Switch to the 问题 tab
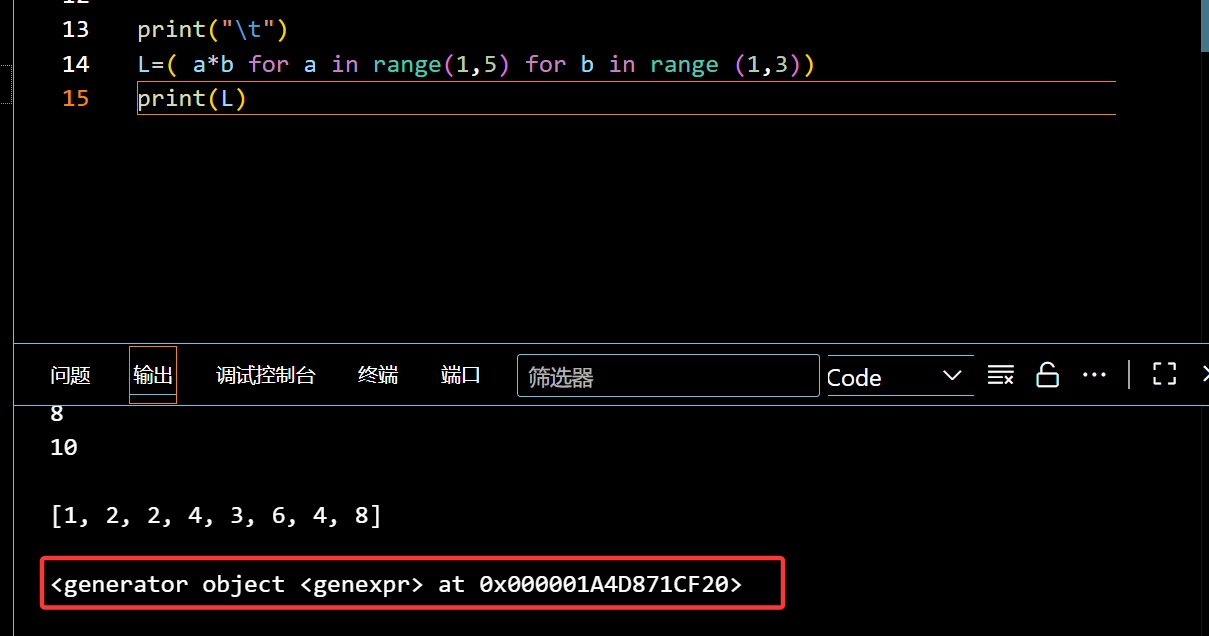1209x636 pixels. [70, 376]
